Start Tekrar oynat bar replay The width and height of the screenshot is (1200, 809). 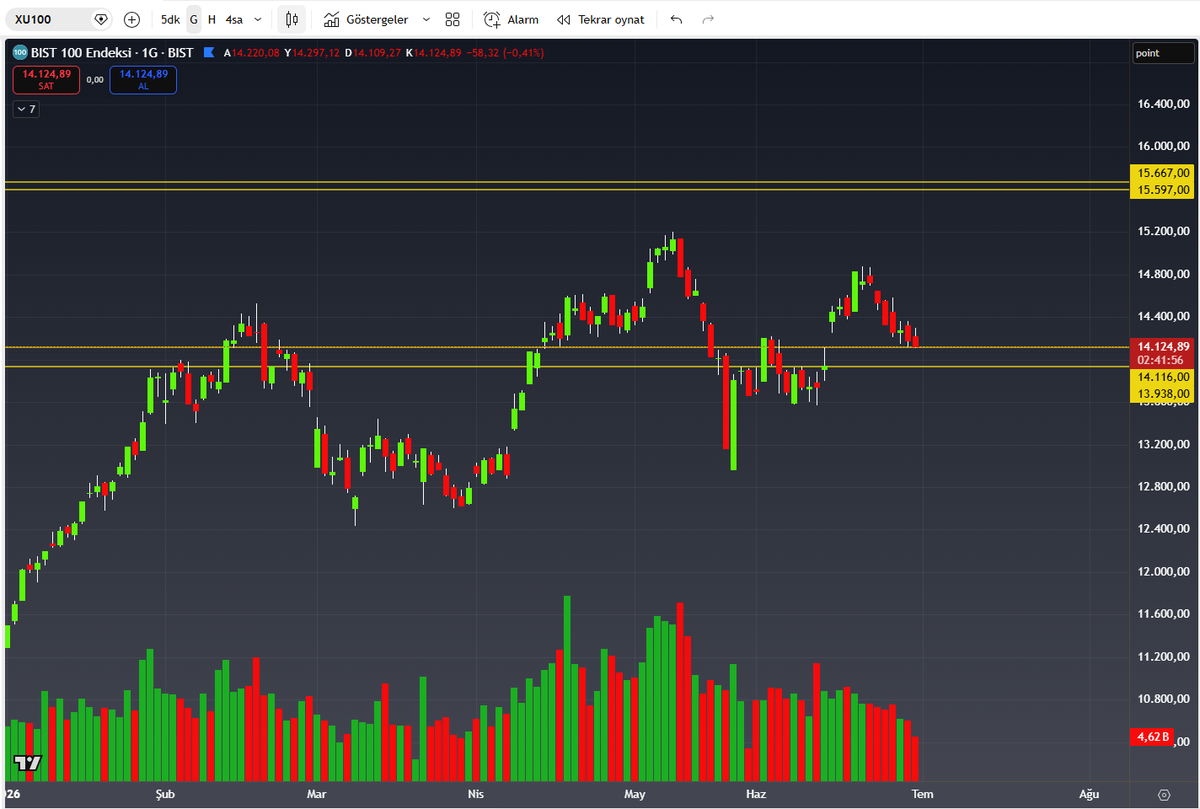[x=601, y=19]
